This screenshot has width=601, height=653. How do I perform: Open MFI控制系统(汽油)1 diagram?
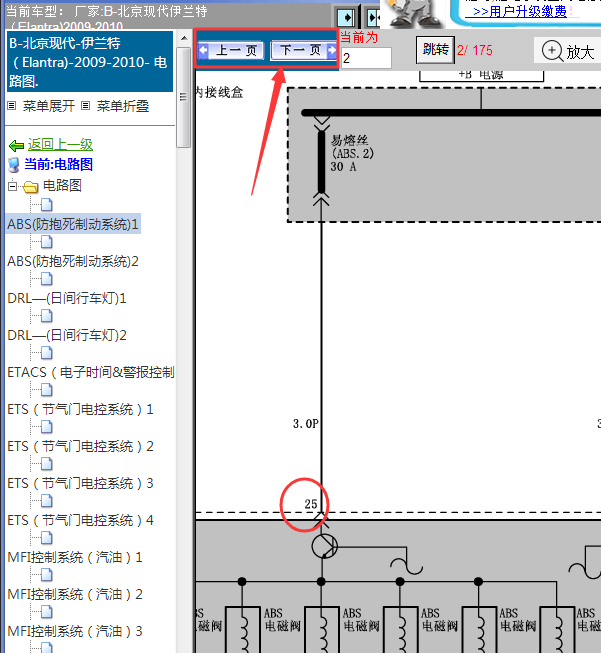(75, 557)
